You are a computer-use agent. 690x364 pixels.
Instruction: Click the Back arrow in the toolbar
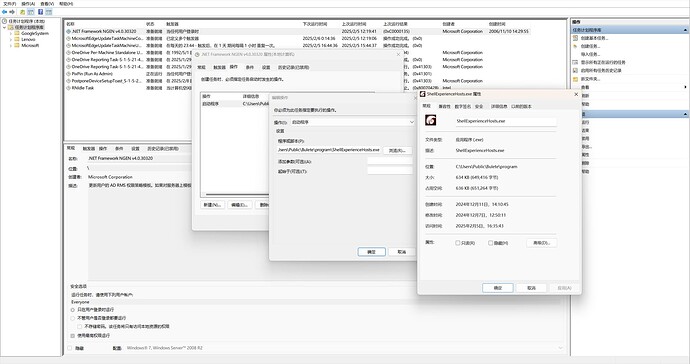[4, 12]
